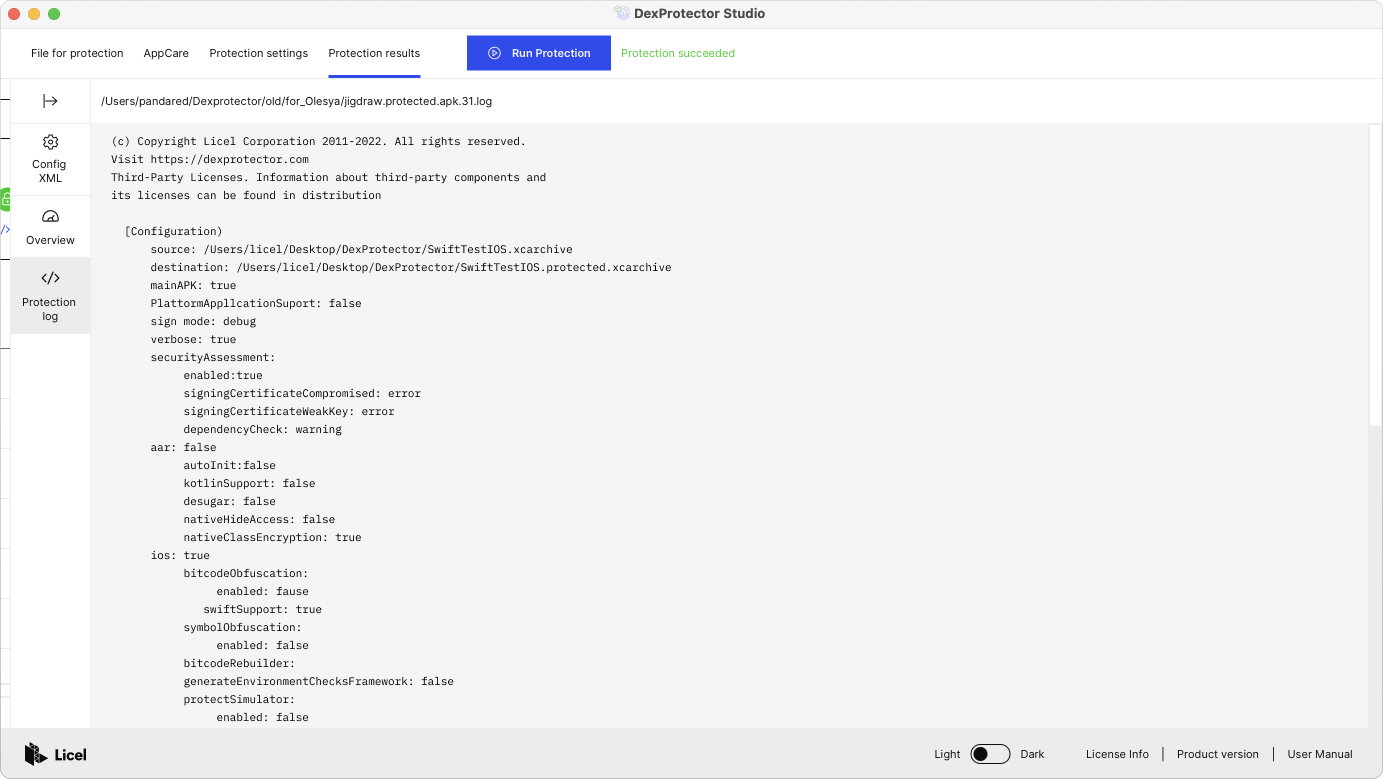
Task: Click the nativeHideAccess: false line
Action: click(x=259, y=519)
